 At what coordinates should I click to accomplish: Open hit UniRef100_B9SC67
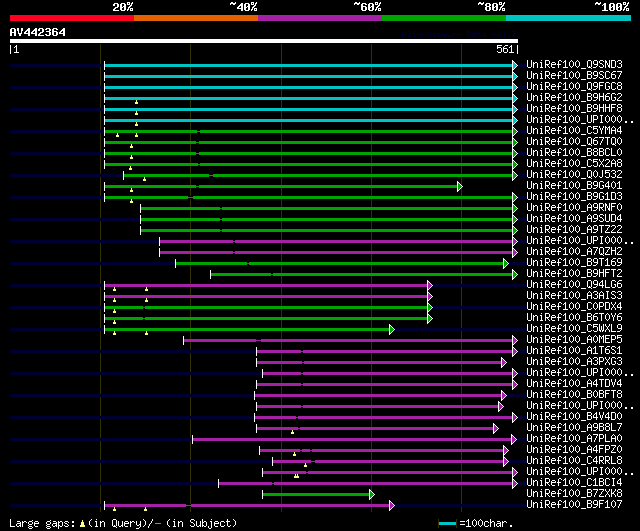tap(574, 76)
